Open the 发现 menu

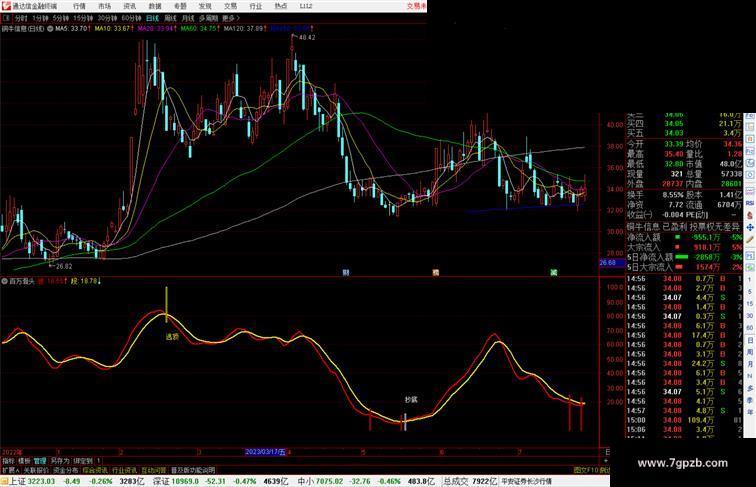tap(205, 6)
